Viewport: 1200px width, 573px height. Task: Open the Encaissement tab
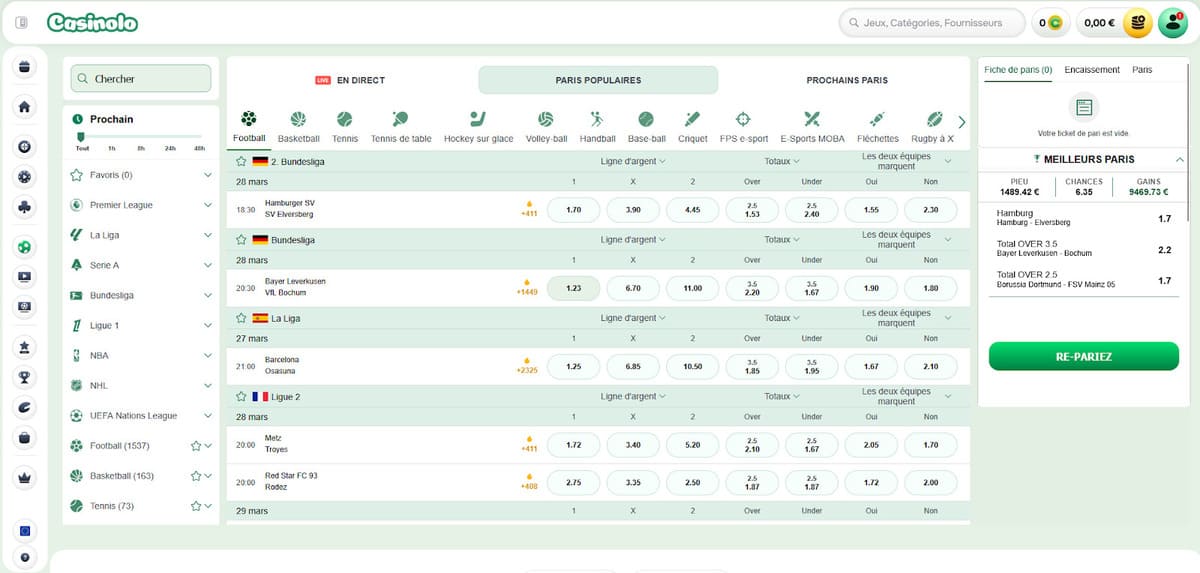(x=1092, y=70)
